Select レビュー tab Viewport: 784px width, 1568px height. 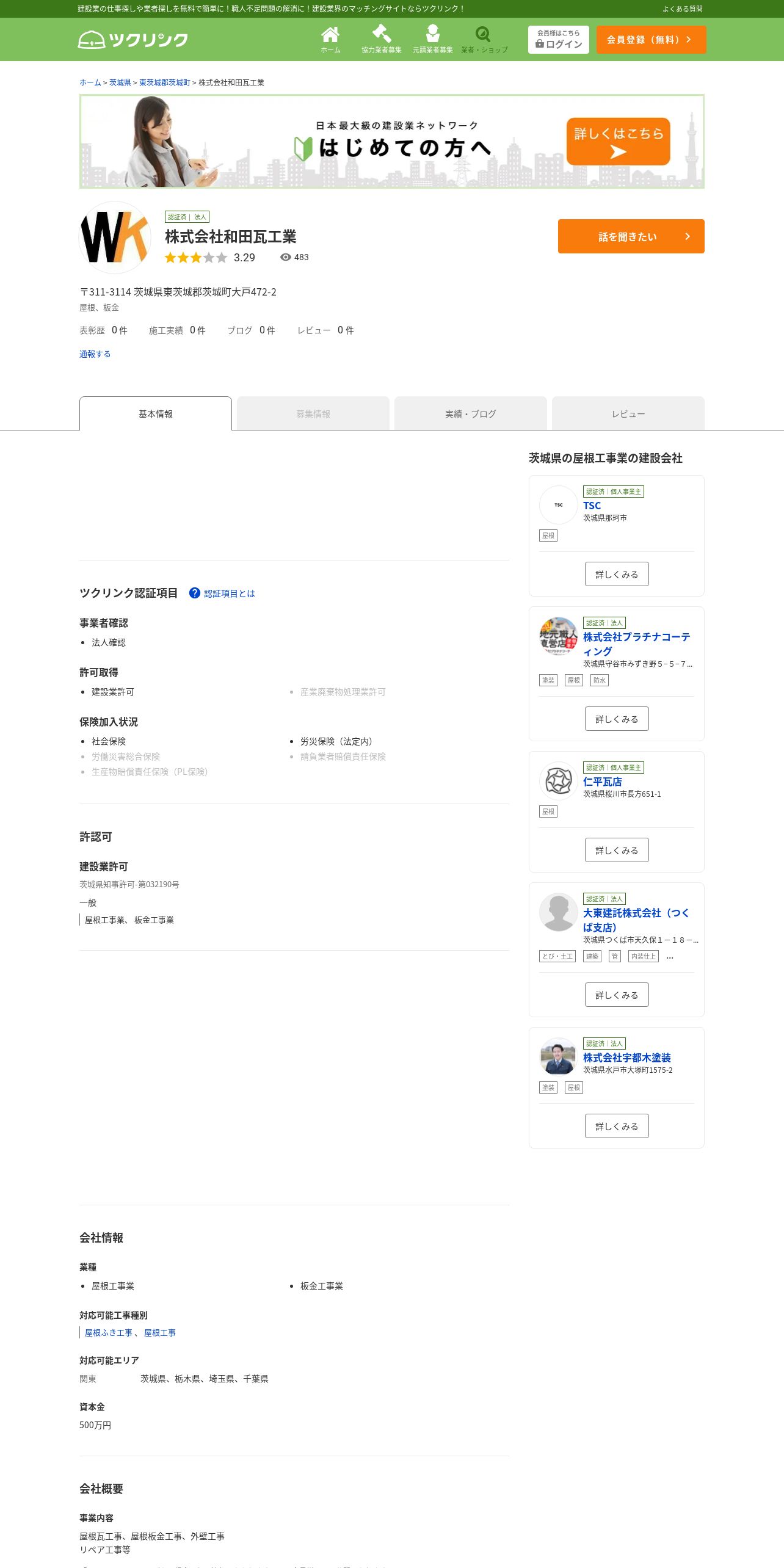tap(628, 413)
